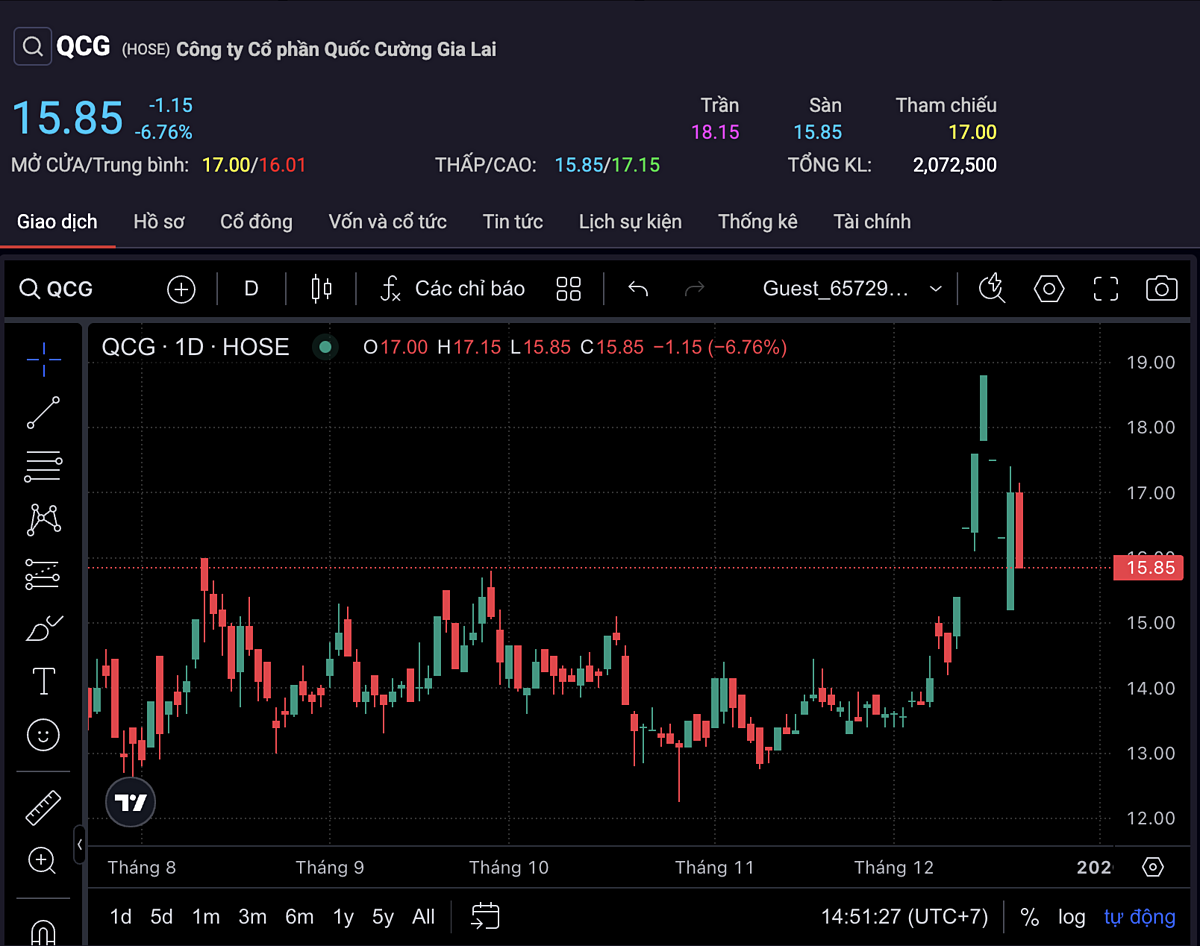This screenshot has height=946, width=1200.
Task: Set chart range to 6m
Action: tap(299, 917)
